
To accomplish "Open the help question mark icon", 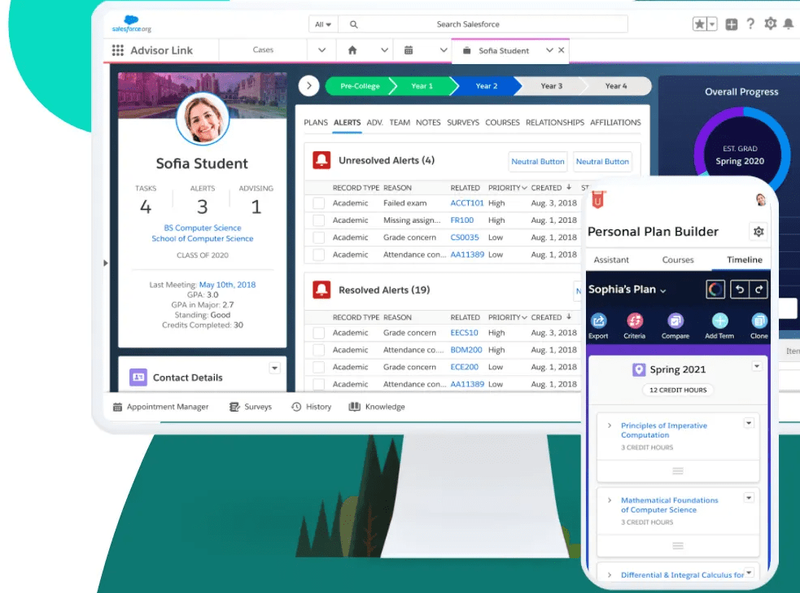I will tap(751, 23).
